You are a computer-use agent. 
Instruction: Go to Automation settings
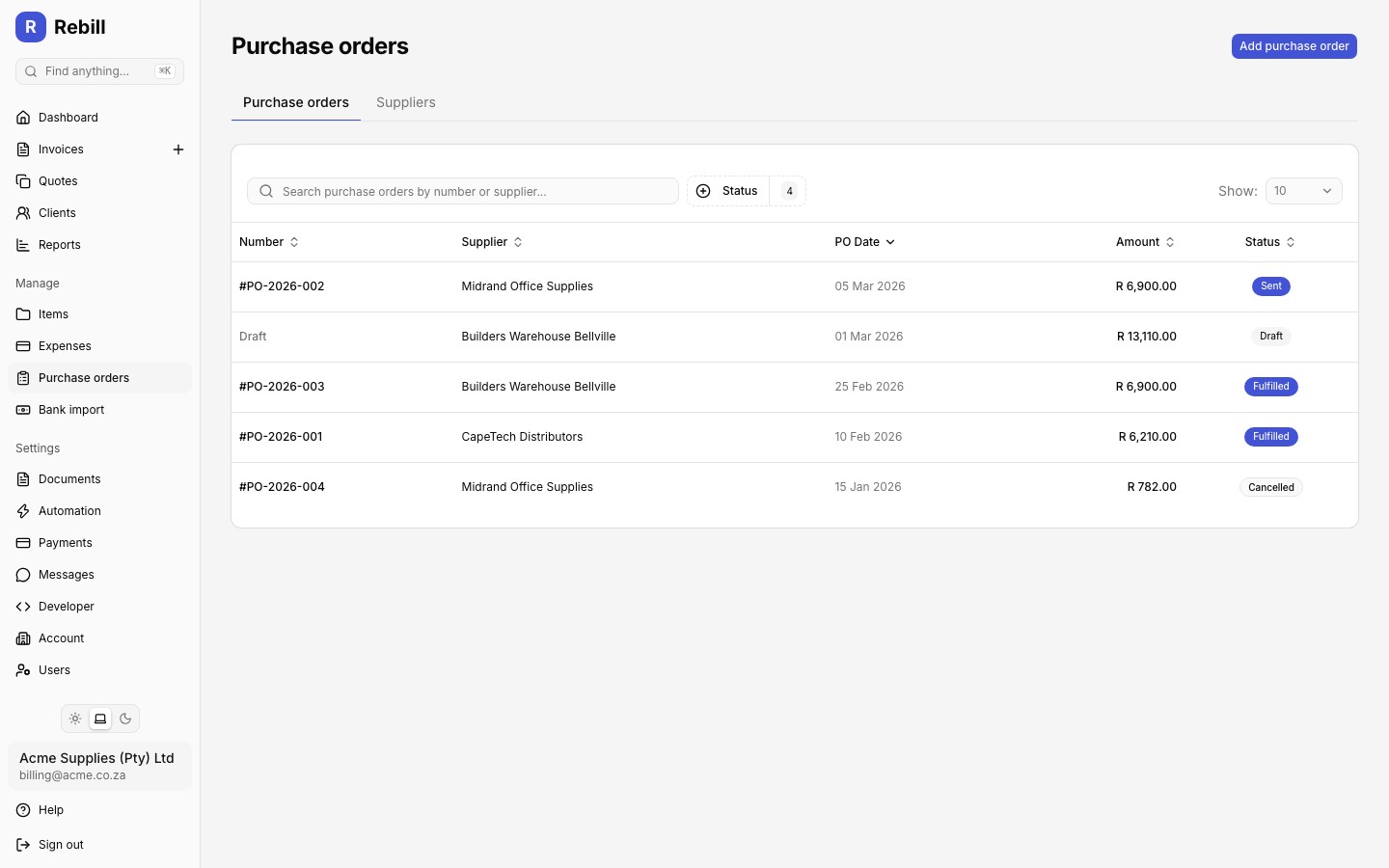point(99,511)
